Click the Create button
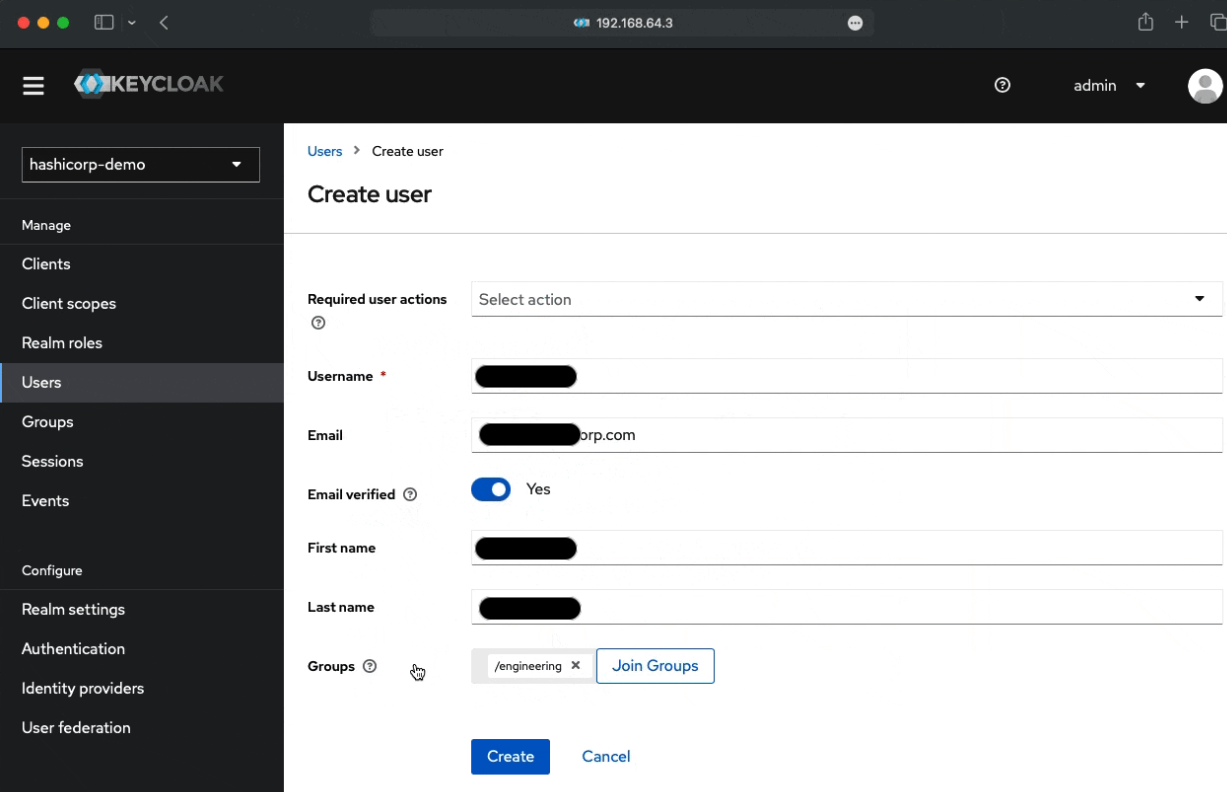The height and width of the screenshot is (792, 1227). tap(510, 757)
